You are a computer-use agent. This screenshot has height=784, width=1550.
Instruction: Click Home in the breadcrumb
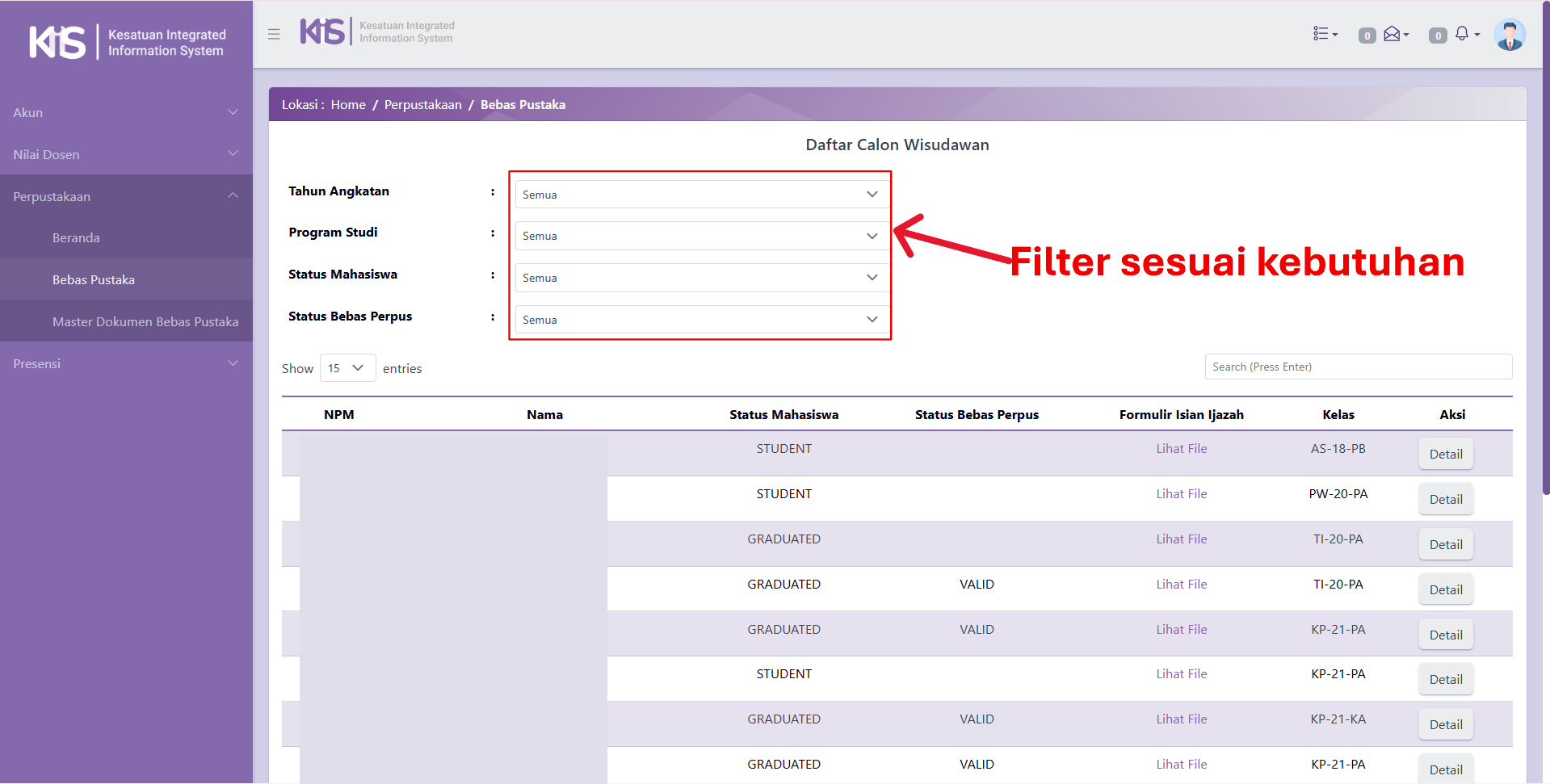tap(348, 105)
